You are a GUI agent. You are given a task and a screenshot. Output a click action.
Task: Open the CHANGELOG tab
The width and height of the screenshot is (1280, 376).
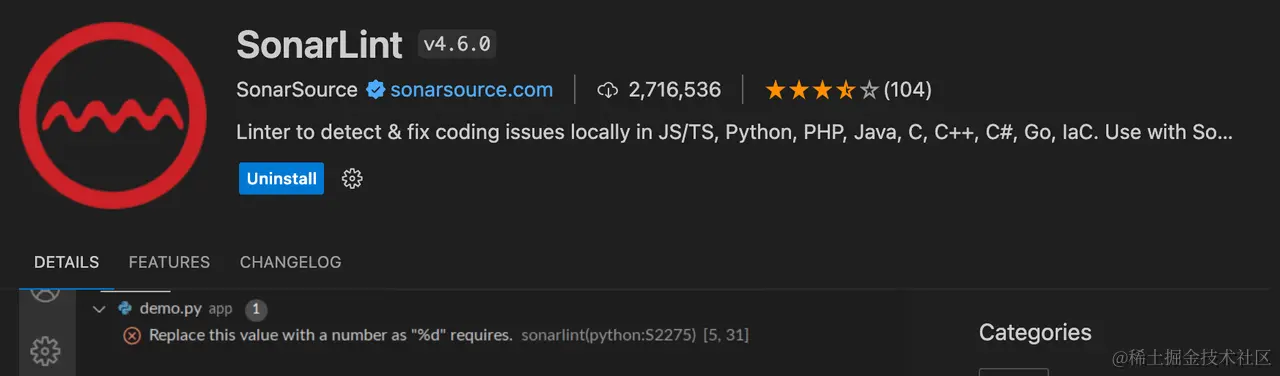290,262
